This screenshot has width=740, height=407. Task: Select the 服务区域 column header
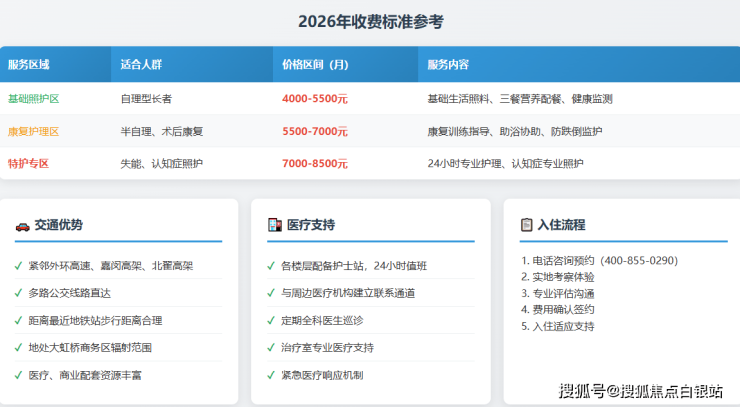29,65
